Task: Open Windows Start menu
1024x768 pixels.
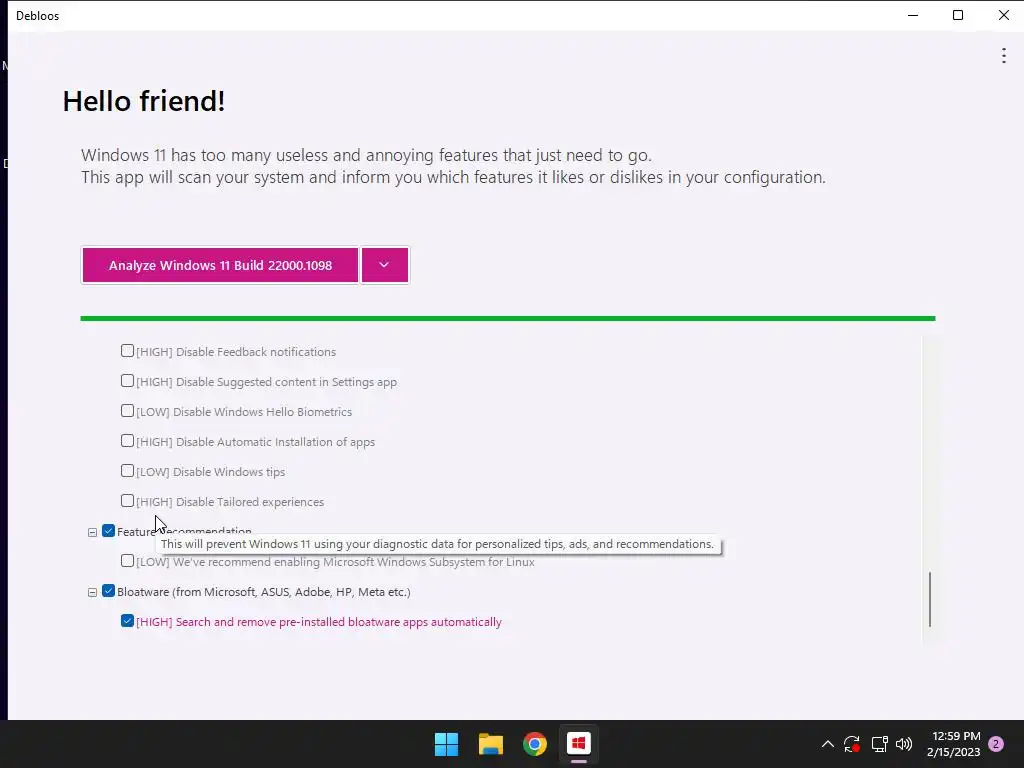Action: 447,744
